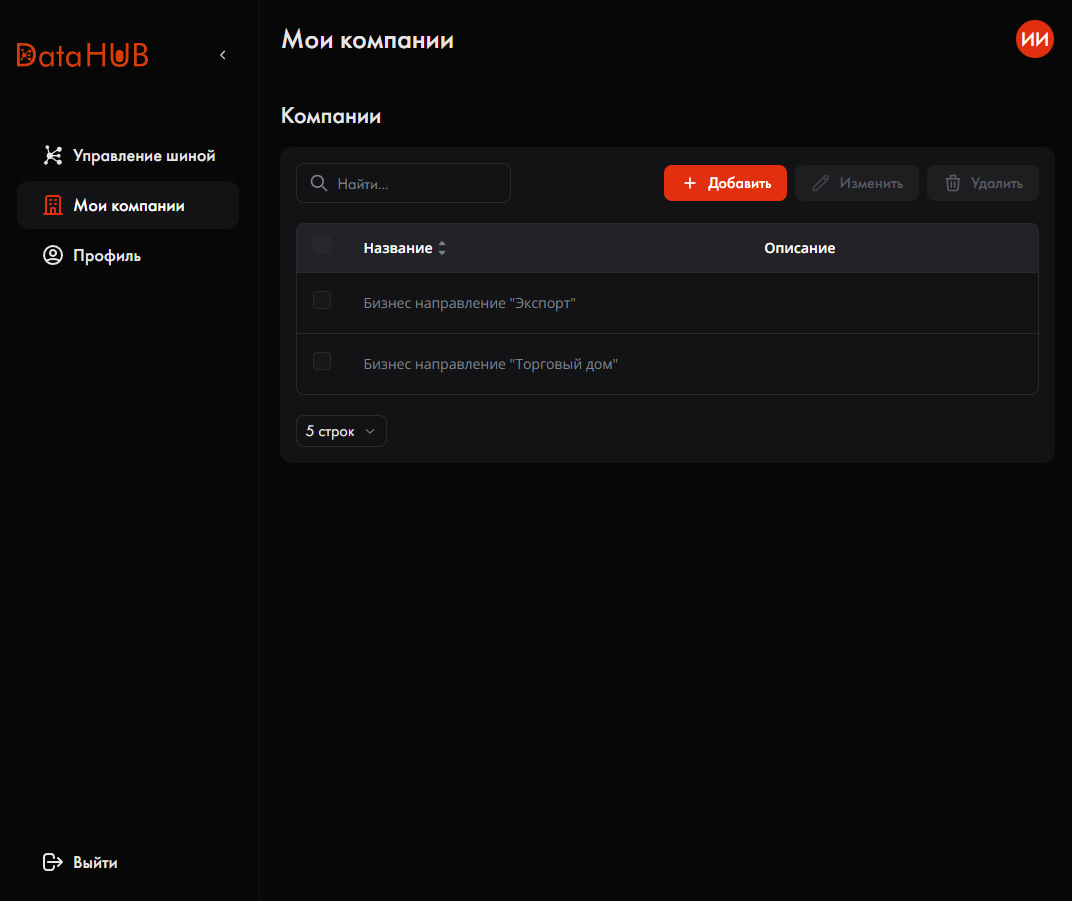Click the DataHUB logo

(82, 55)
